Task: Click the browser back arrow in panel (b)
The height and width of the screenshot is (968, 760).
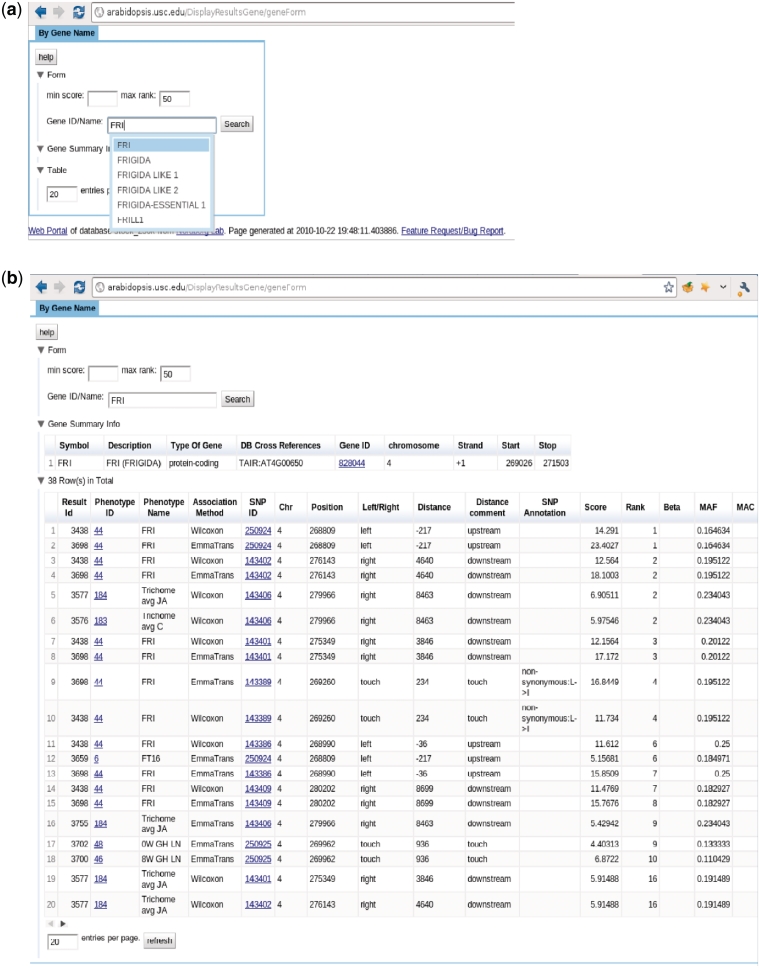Action: (41, 286)
